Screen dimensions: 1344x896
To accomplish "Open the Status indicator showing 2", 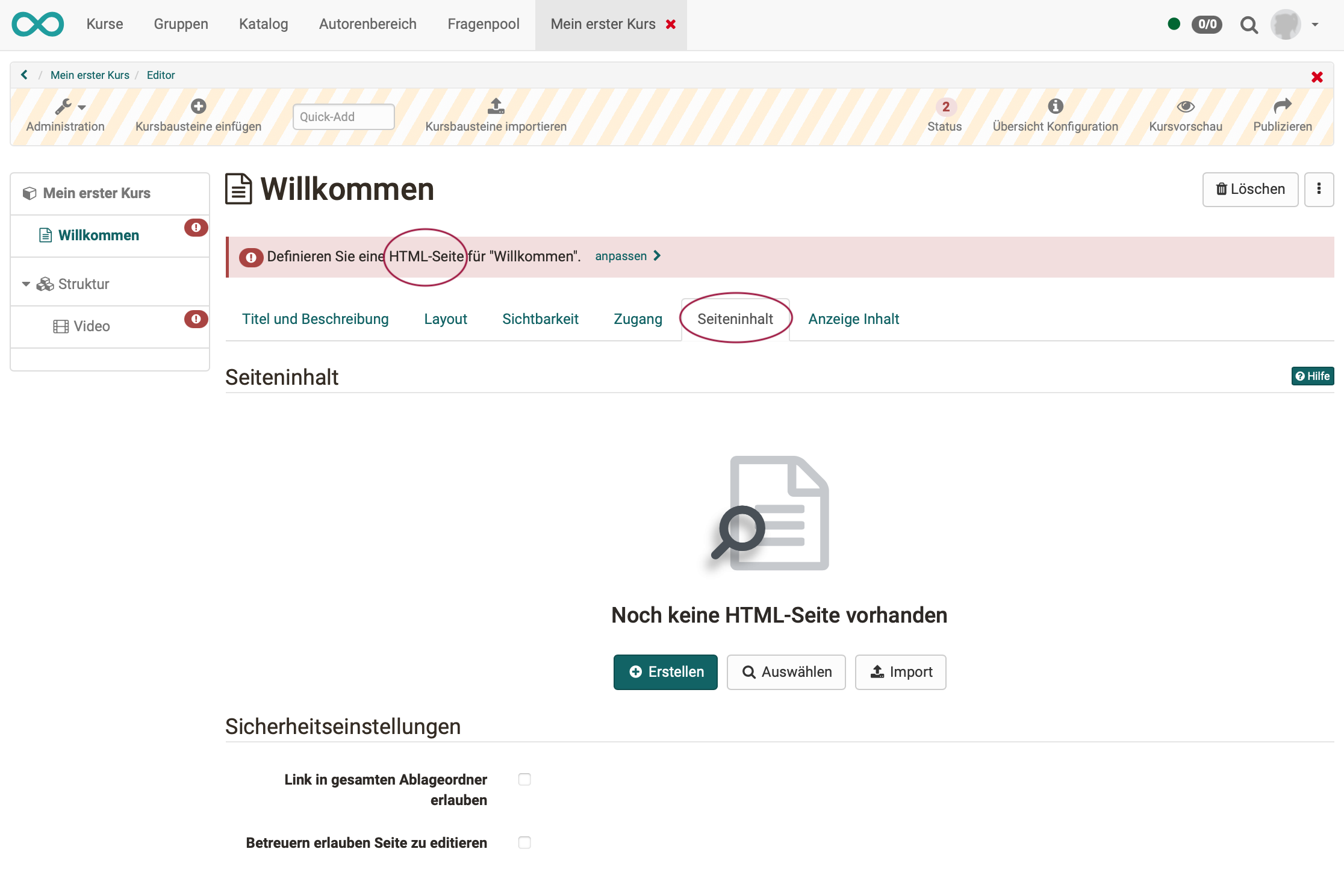I will coord(944,116).
